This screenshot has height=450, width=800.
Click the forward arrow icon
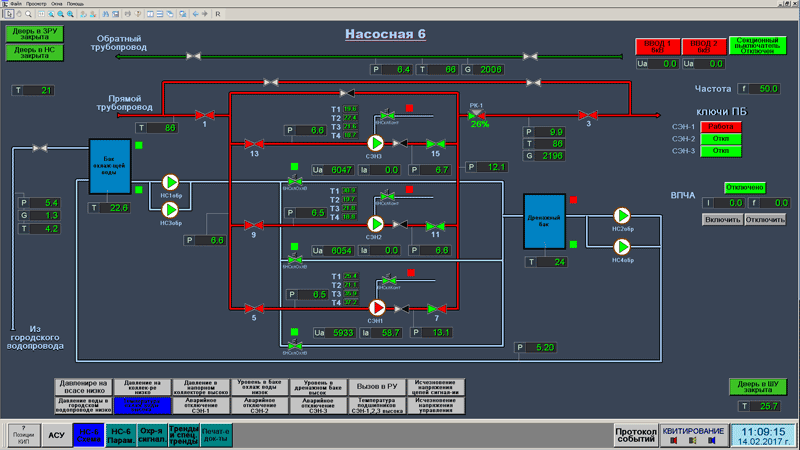205,14
